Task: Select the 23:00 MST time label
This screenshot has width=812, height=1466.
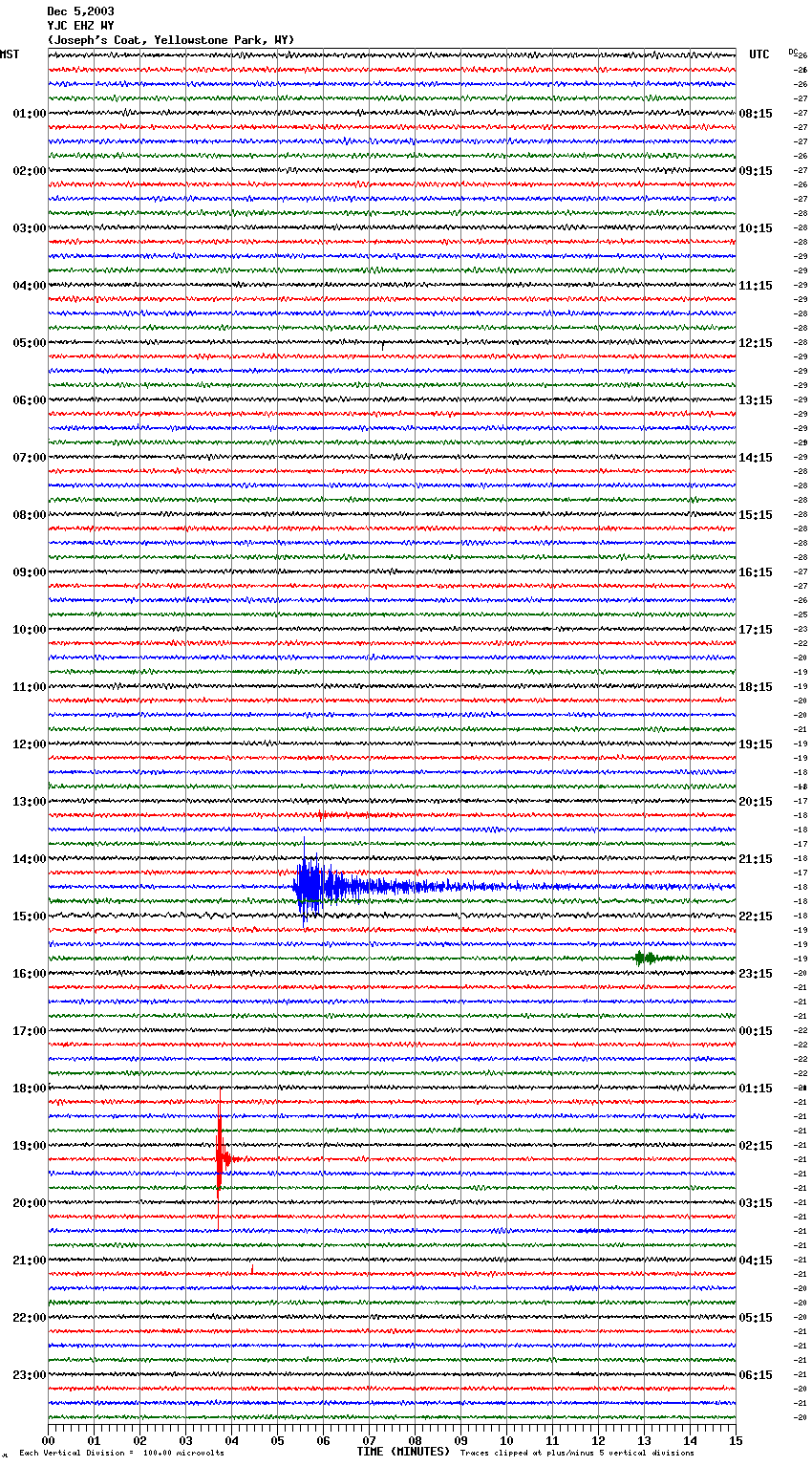Action: (x=30, y=1375)
